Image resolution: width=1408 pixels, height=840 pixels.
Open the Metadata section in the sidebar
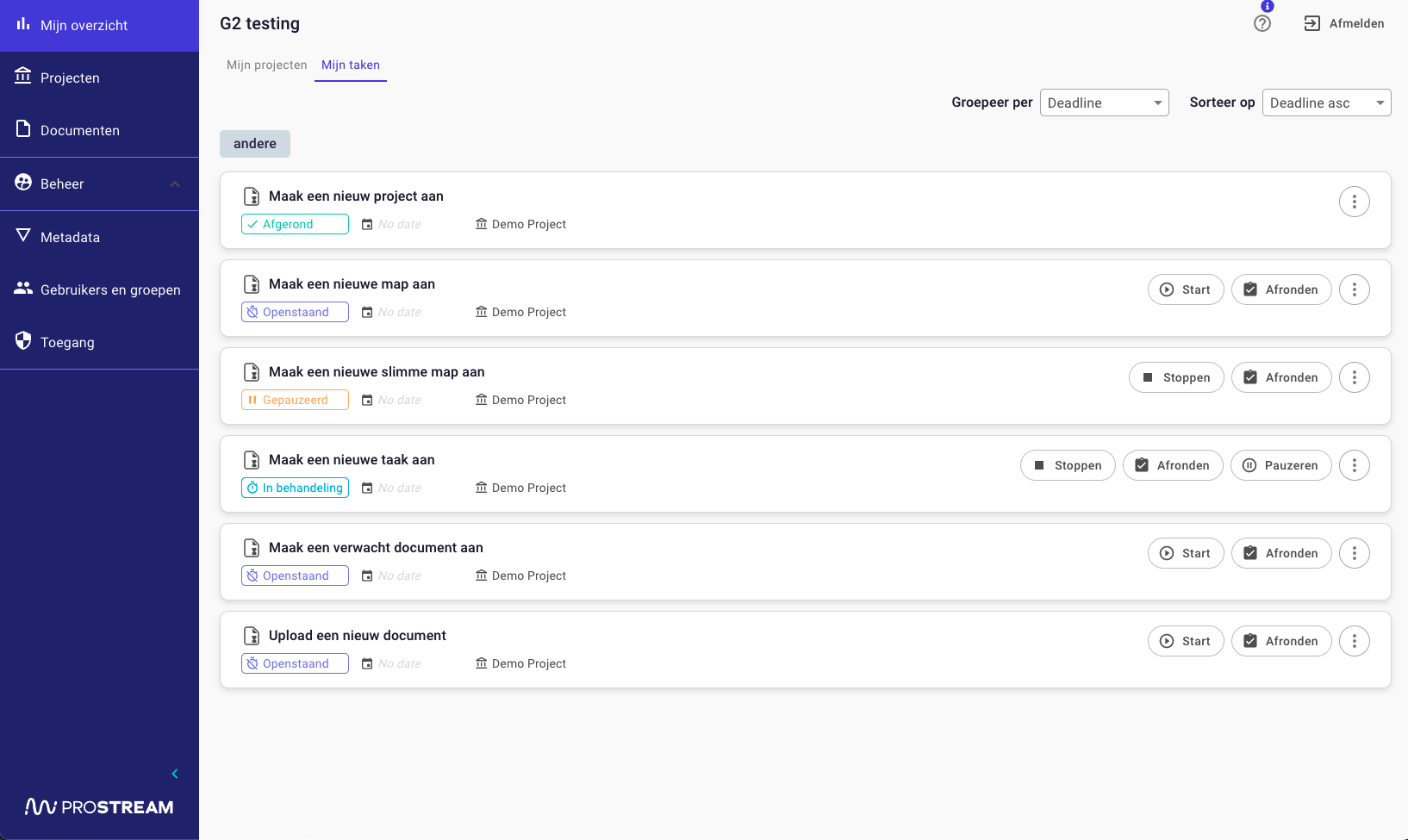(x=70, y=237)
